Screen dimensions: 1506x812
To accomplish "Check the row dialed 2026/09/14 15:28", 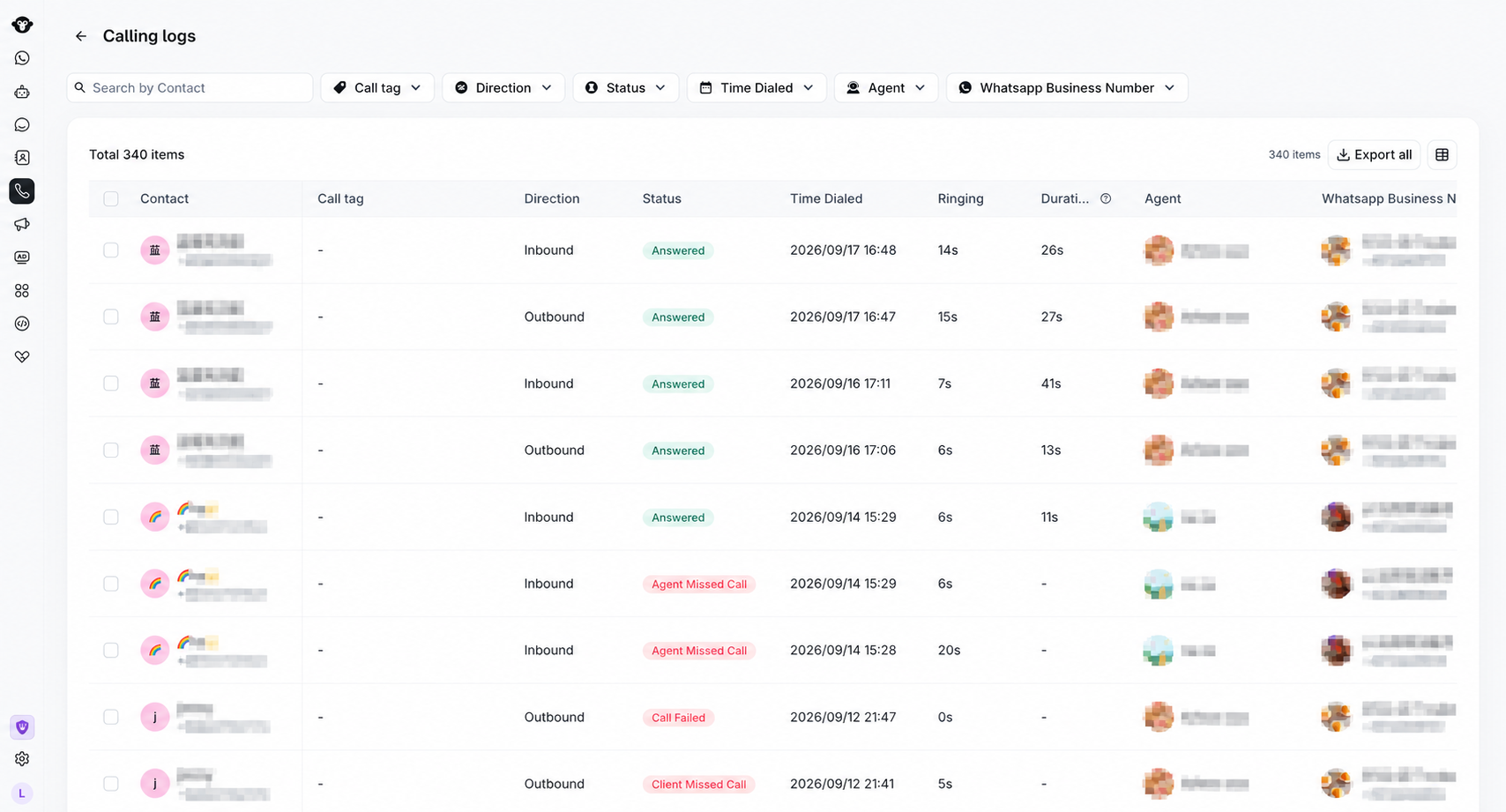I will (x=111, y=650).
